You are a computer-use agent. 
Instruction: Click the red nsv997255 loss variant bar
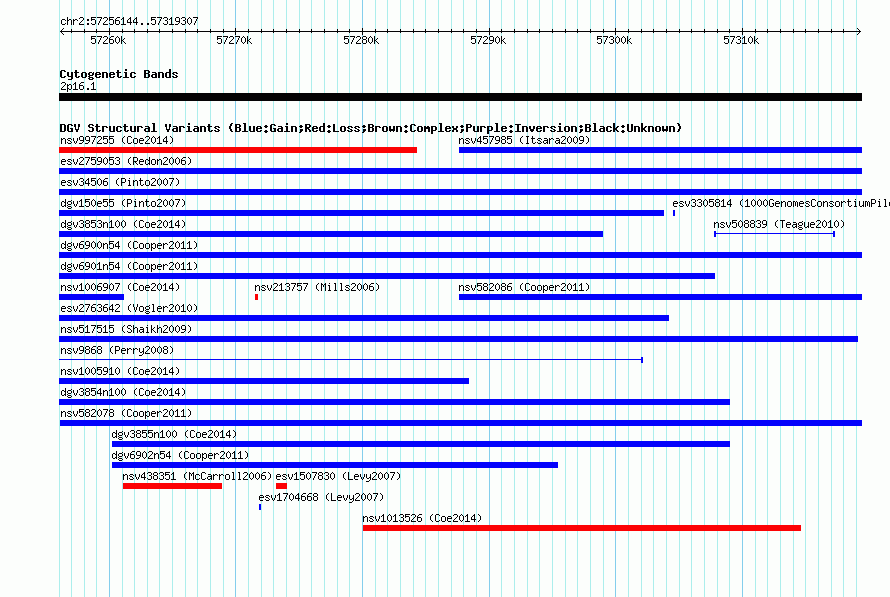pos(238,150)
